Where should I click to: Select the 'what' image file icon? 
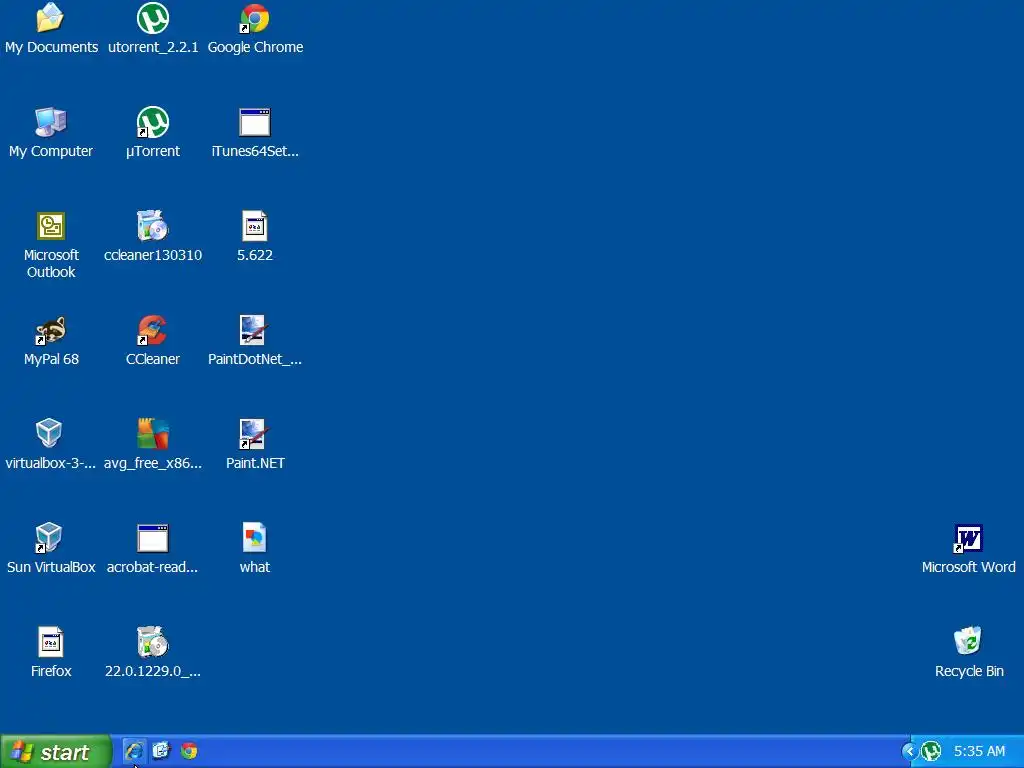point(255,538)
